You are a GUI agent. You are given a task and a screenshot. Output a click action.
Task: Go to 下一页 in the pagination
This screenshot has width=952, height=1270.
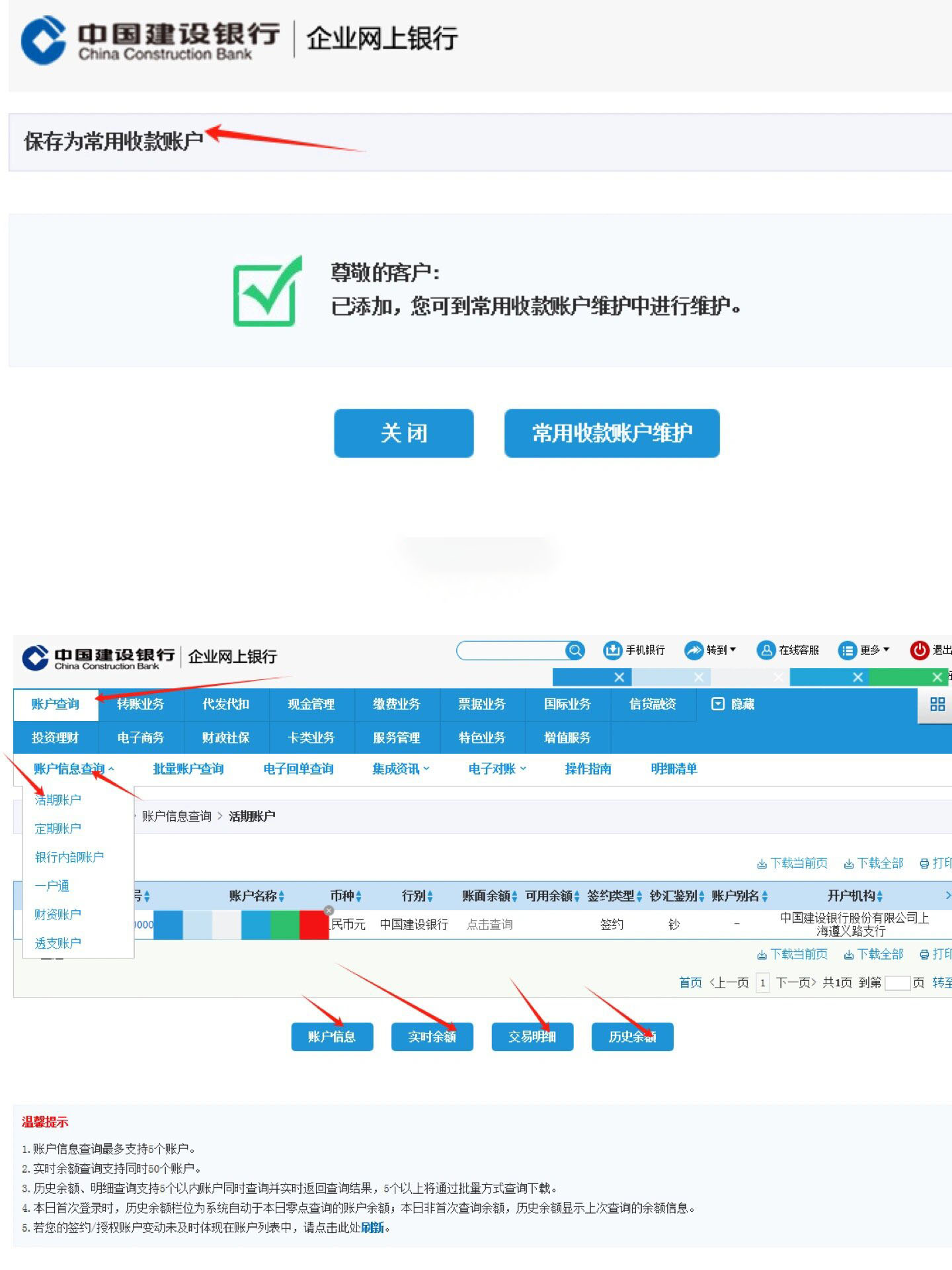pos(796,983)
